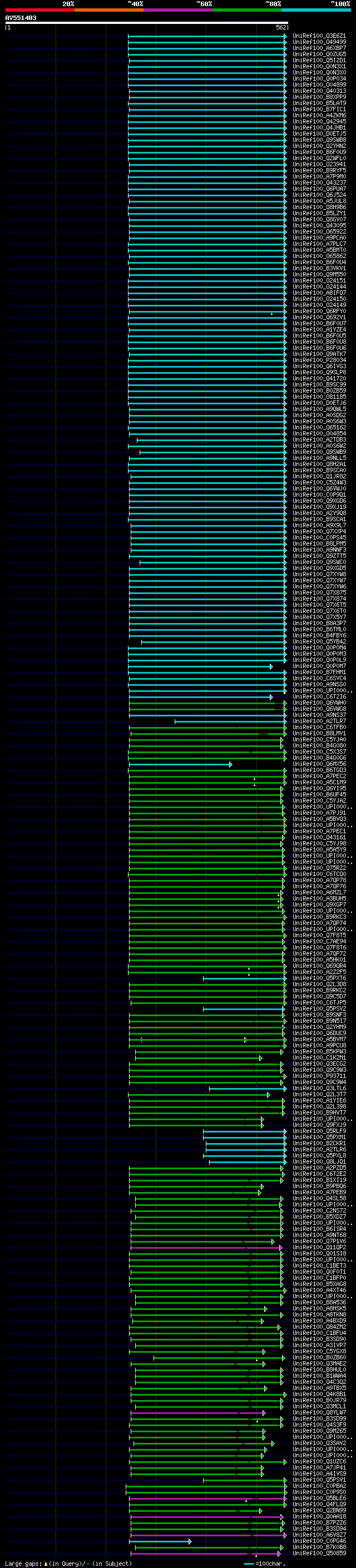This screenshot has height=1568, width=356.
Task: Select the UniRef100_O23941 label
Action: coord(319,164)
